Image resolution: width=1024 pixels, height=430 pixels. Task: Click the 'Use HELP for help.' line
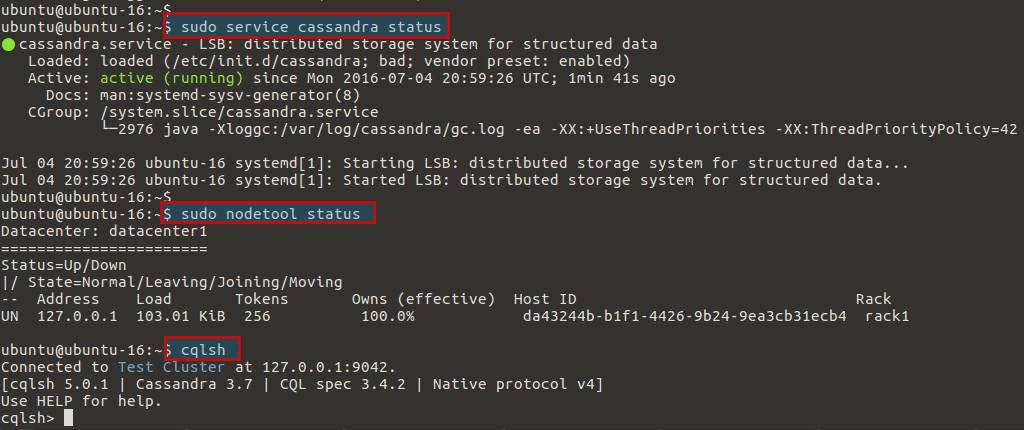tap(81, 401)
